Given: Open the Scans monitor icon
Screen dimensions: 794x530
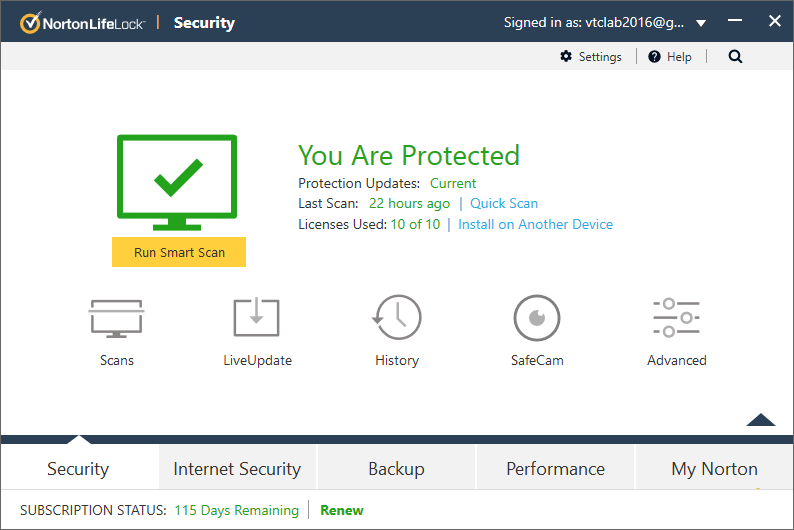Looking at the screenshot, I should click(117, 318).
